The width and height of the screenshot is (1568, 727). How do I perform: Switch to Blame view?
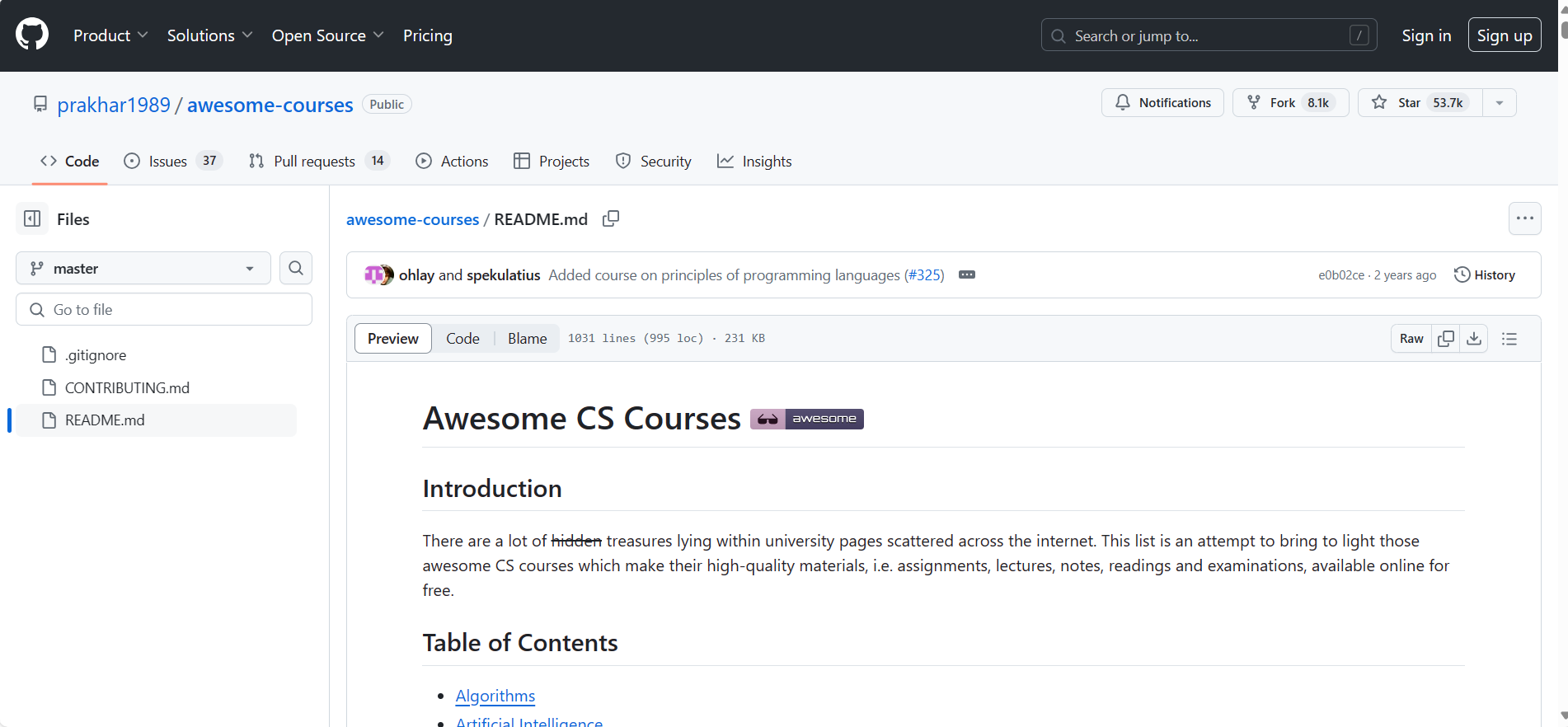pyautogui.click(x=528, y=339)
